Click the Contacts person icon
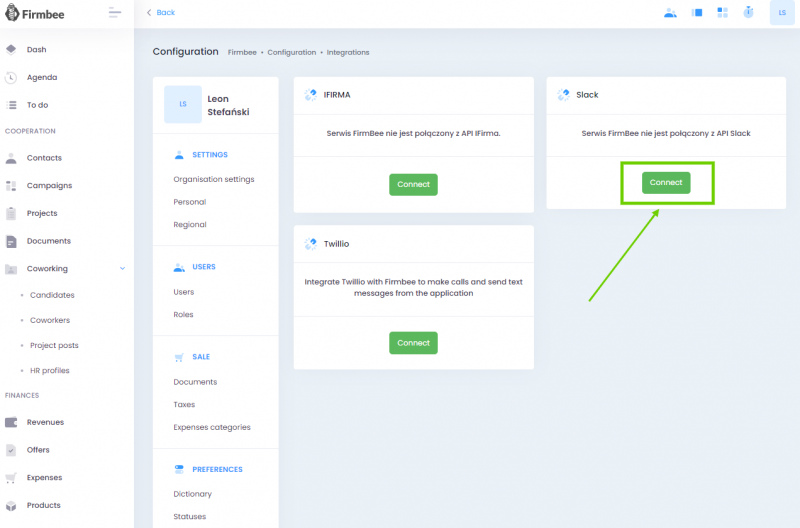Viewport: 800px width, 528px height. click(11, 158)
